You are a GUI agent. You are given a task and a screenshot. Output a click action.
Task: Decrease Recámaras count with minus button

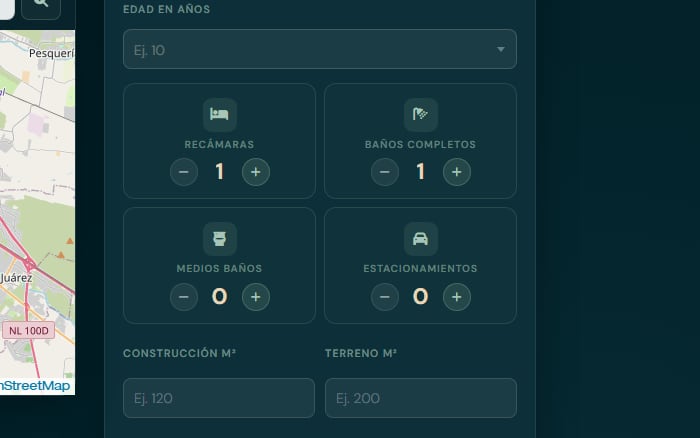click(x=184, y=172)
